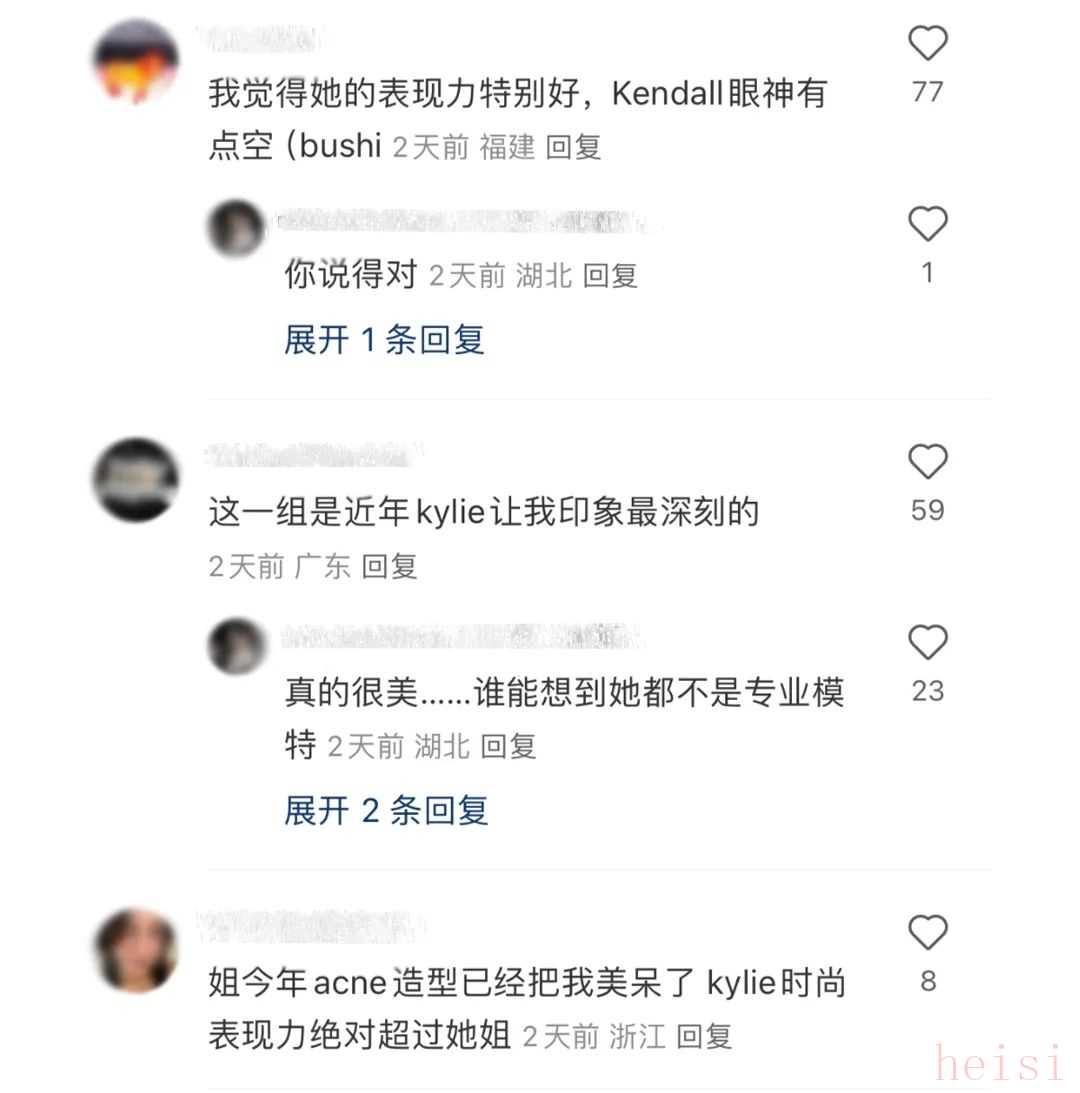Like the '你说得对' reply

pos(927,224)
